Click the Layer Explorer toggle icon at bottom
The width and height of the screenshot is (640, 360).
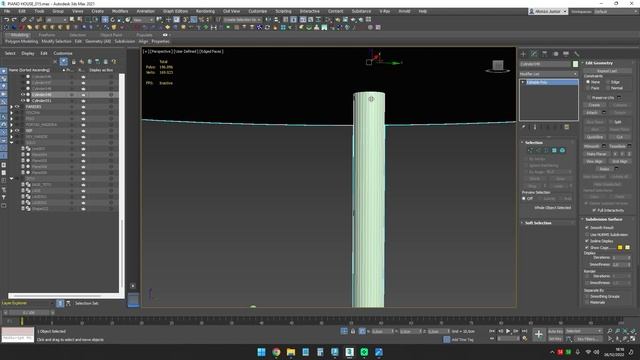coord(60,303)
